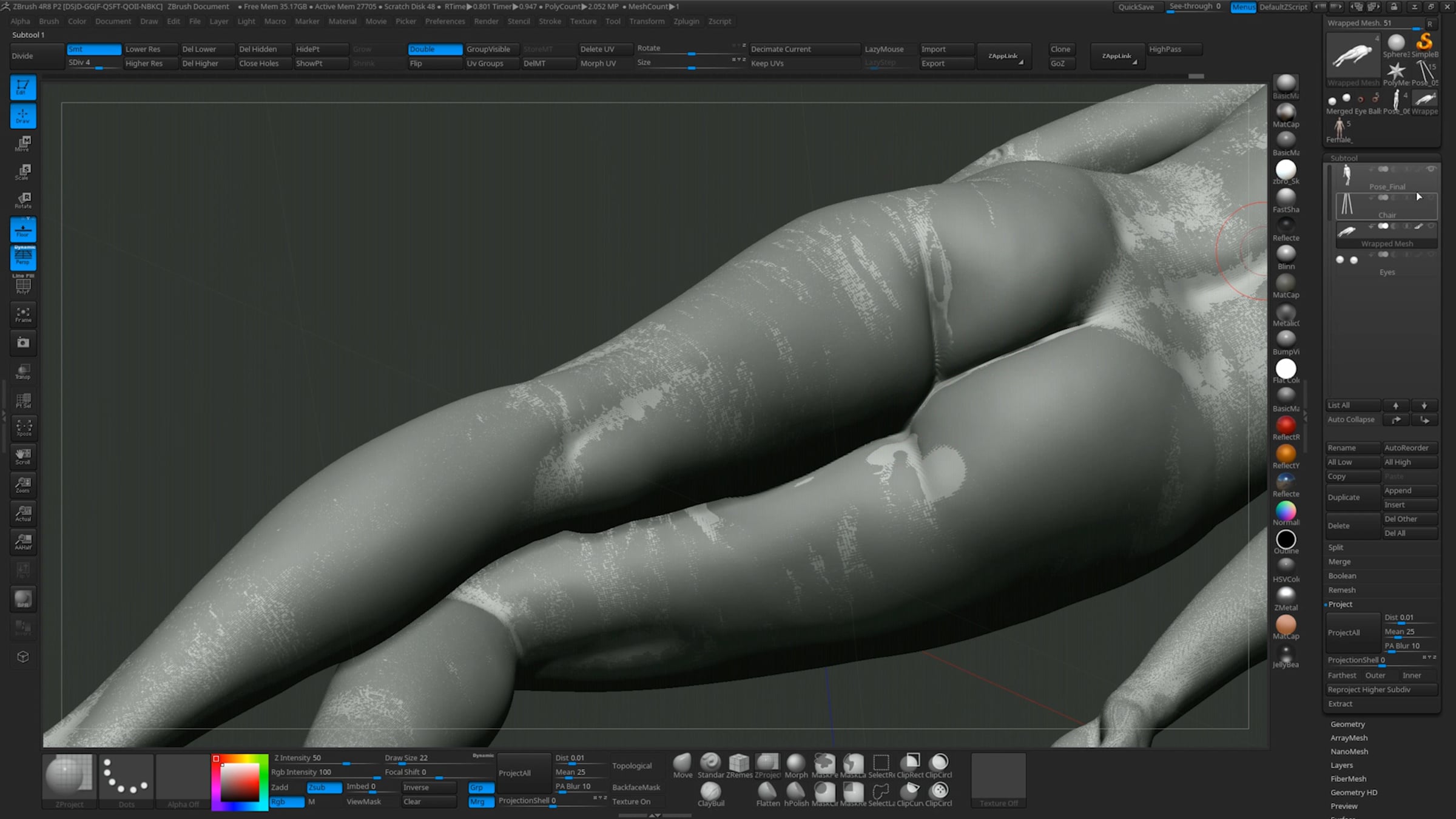Image resolution: width=1456 pixels, height=819 pixels.
Task: Toggle Transp transparency icon
Action: point(23,371)
